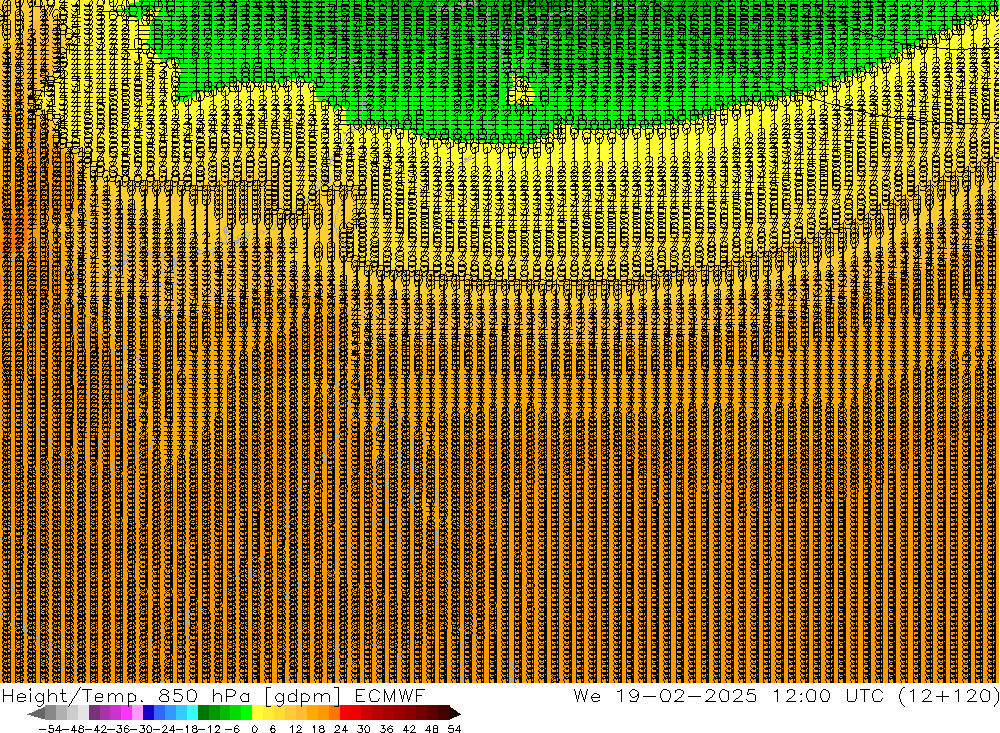Click the '850' pressure level value
1000x733 pixels.
point(178,696)
